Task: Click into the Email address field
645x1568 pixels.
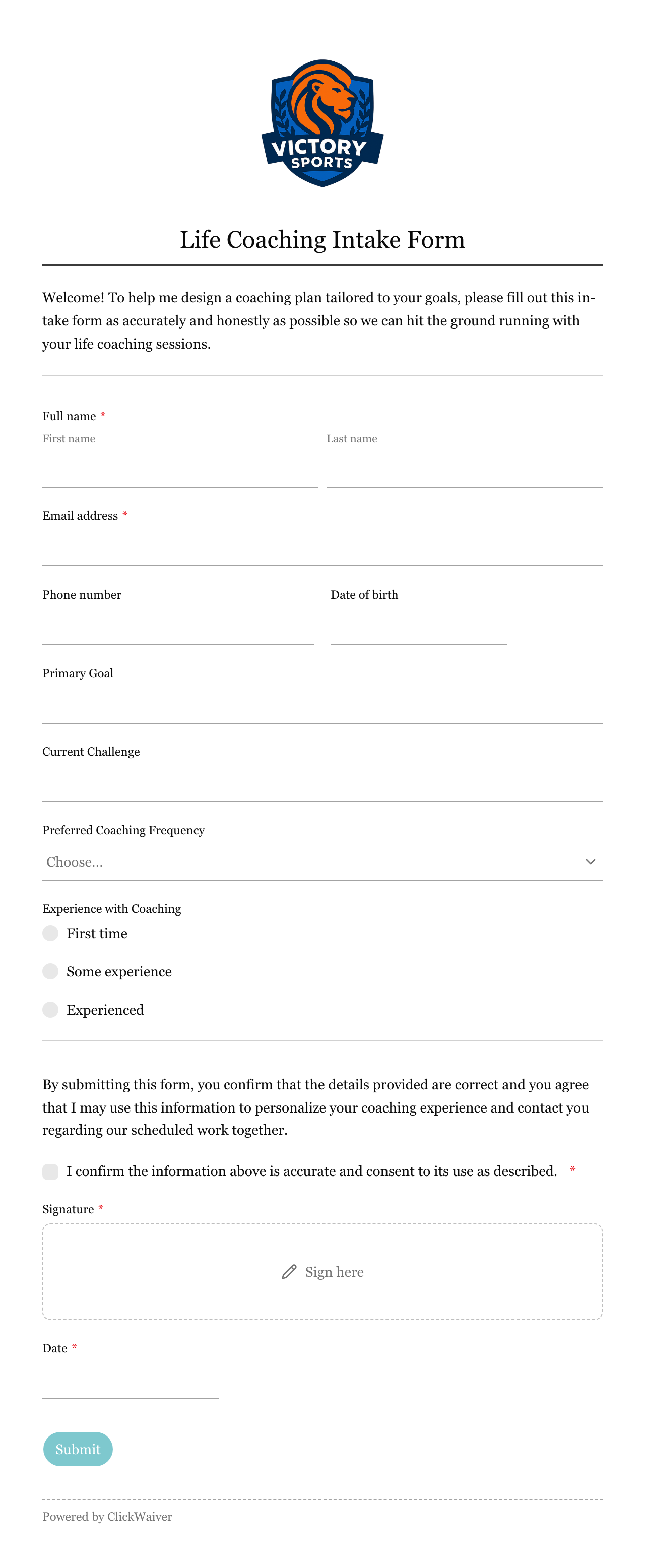Action: [322, 548]
